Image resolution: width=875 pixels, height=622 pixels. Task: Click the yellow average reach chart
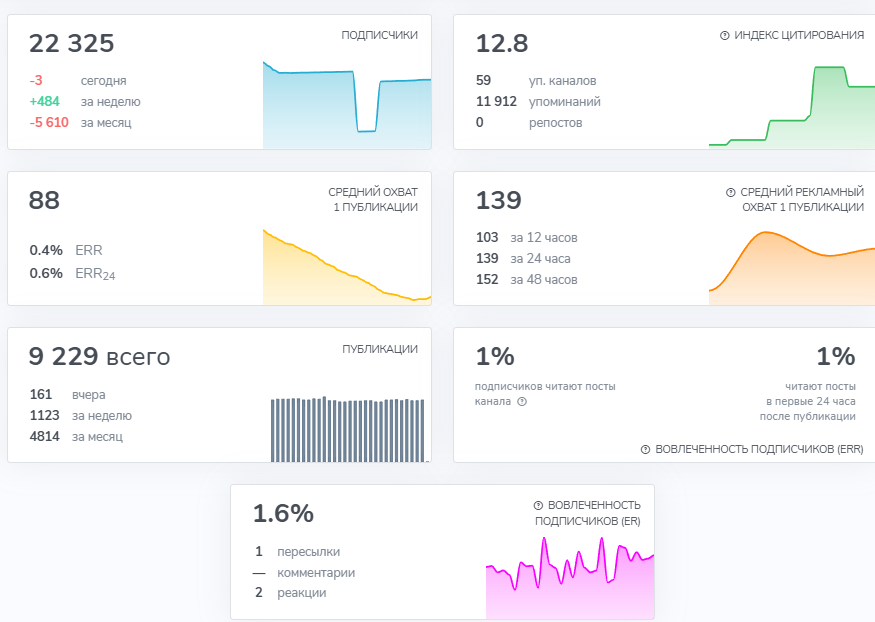[347, 267]
